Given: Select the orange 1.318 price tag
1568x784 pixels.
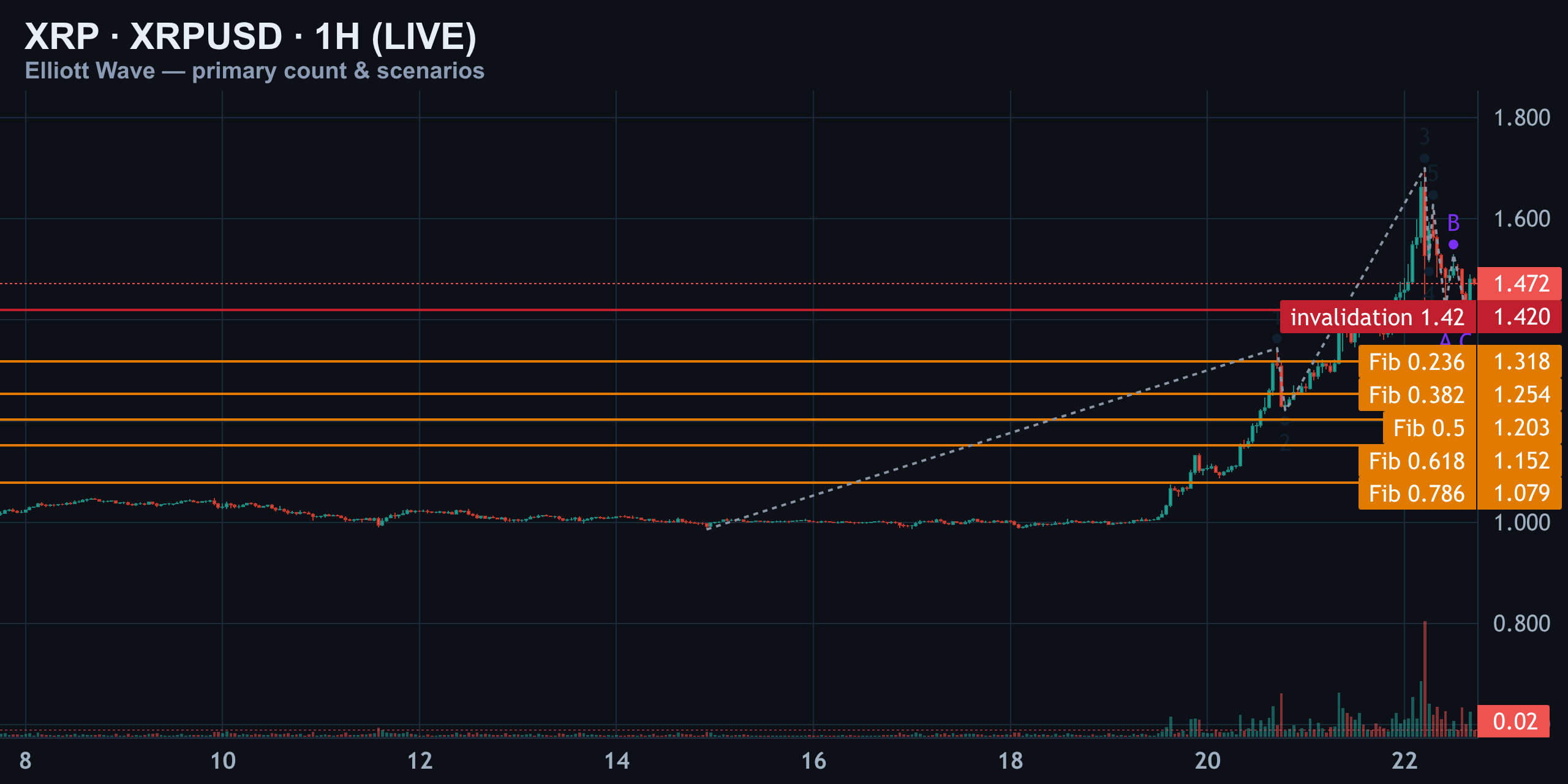Looking at the screenshot, I should click(x=1520, y=362).
